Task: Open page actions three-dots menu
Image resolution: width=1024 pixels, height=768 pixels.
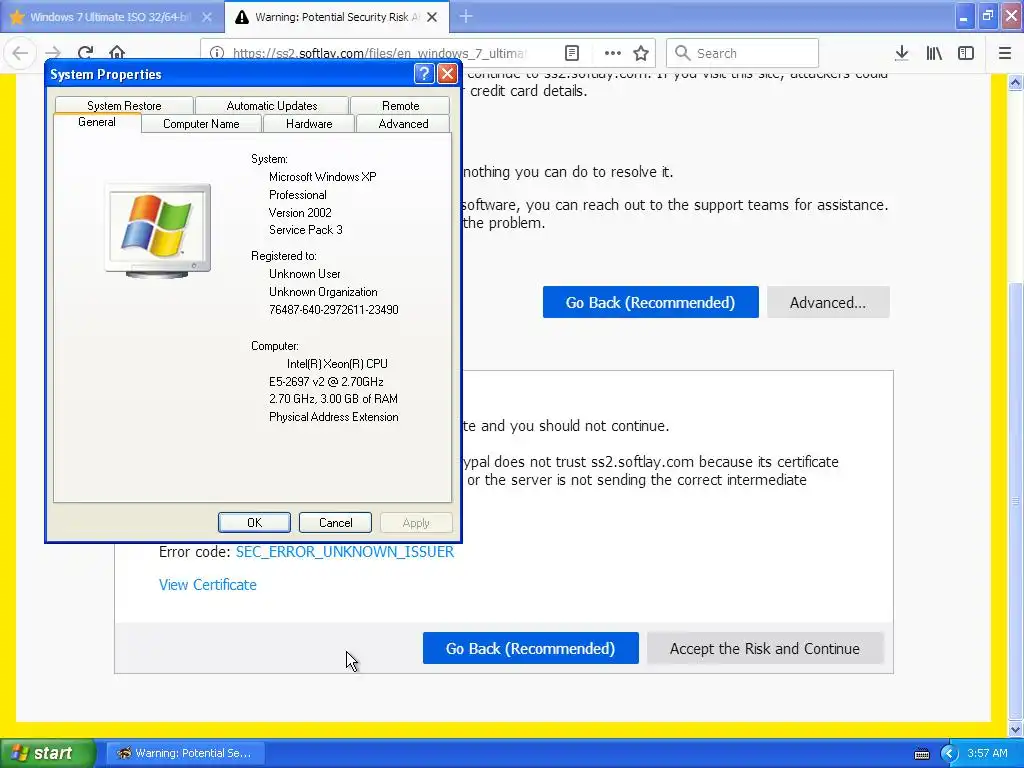Action: pos(613,53)
